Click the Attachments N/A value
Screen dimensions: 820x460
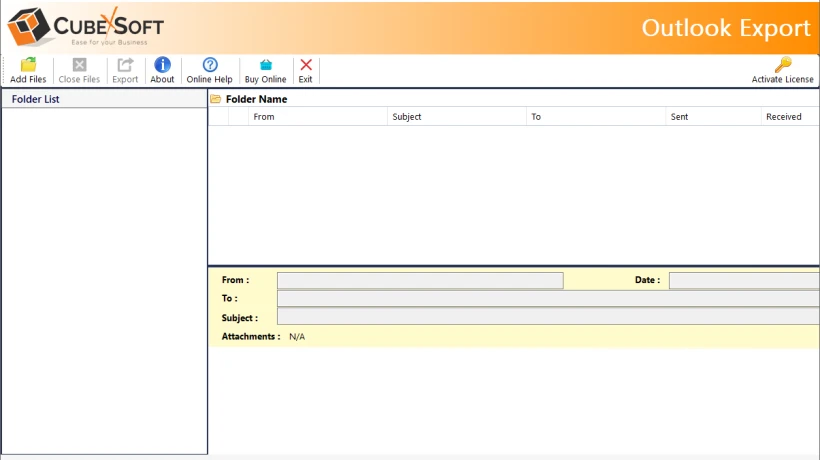[x=297, y=337]
